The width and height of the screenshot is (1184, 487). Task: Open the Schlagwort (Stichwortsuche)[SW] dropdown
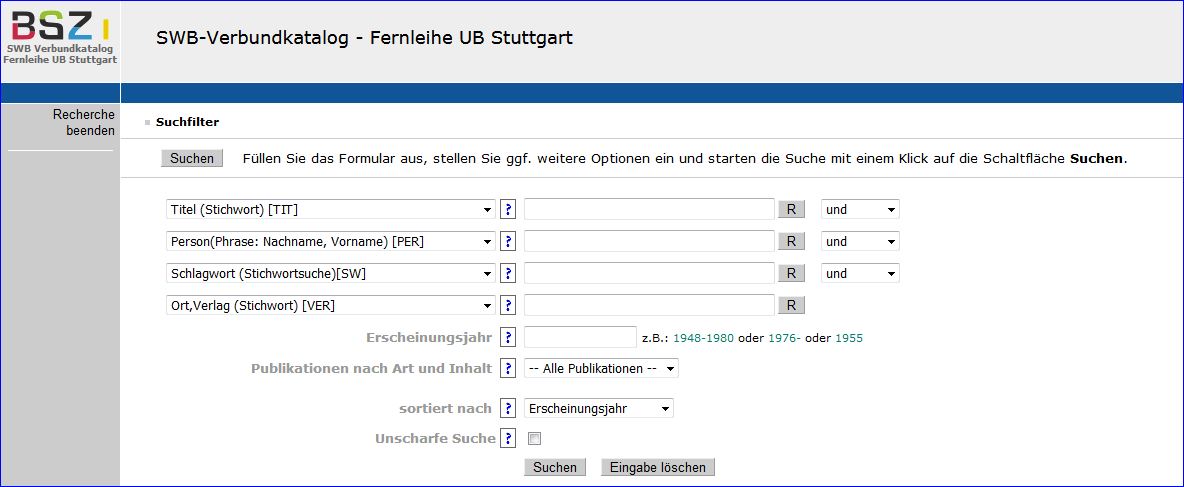click(331, 273)
